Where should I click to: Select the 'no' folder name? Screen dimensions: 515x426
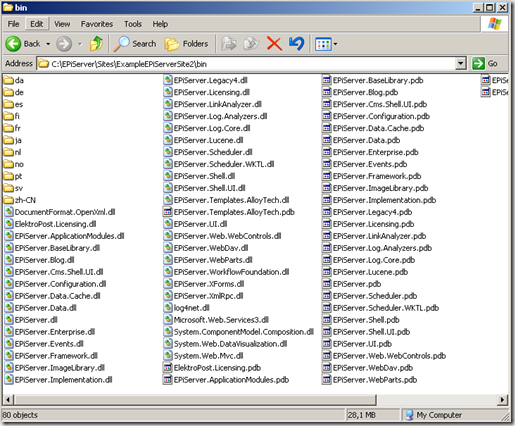point(19,164)
